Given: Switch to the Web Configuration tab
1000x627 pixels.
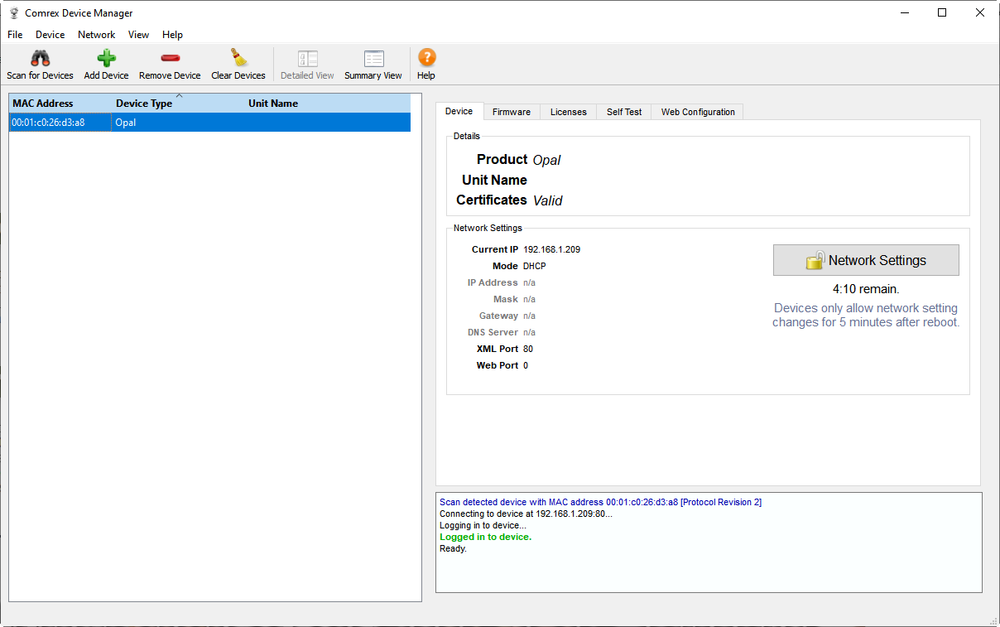Looking at the screenshot, I should pyautogui.click(x=698, y=112).
